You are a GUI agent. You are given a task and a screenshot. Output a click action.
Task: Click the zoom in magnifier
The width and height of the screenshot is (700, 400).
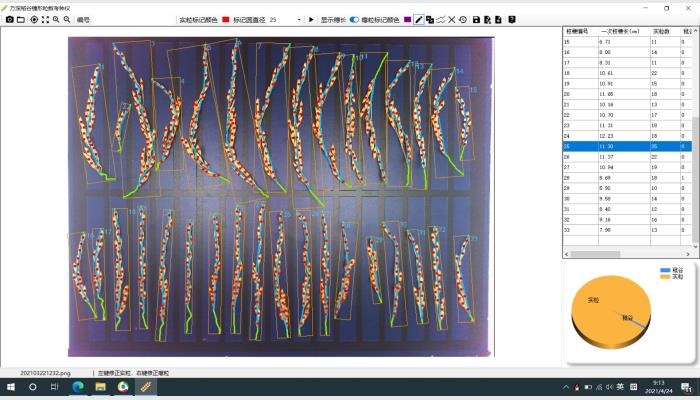tap(56, 19)
